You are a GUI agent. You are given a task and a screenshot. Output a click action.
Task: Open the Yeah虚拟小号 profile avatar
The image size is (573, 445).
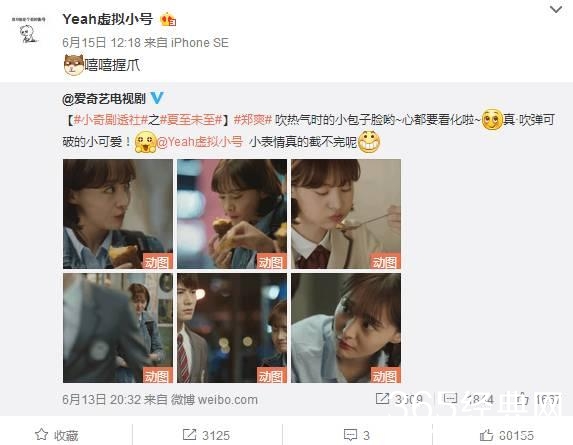pyautogui.click(x=28, y=30)
